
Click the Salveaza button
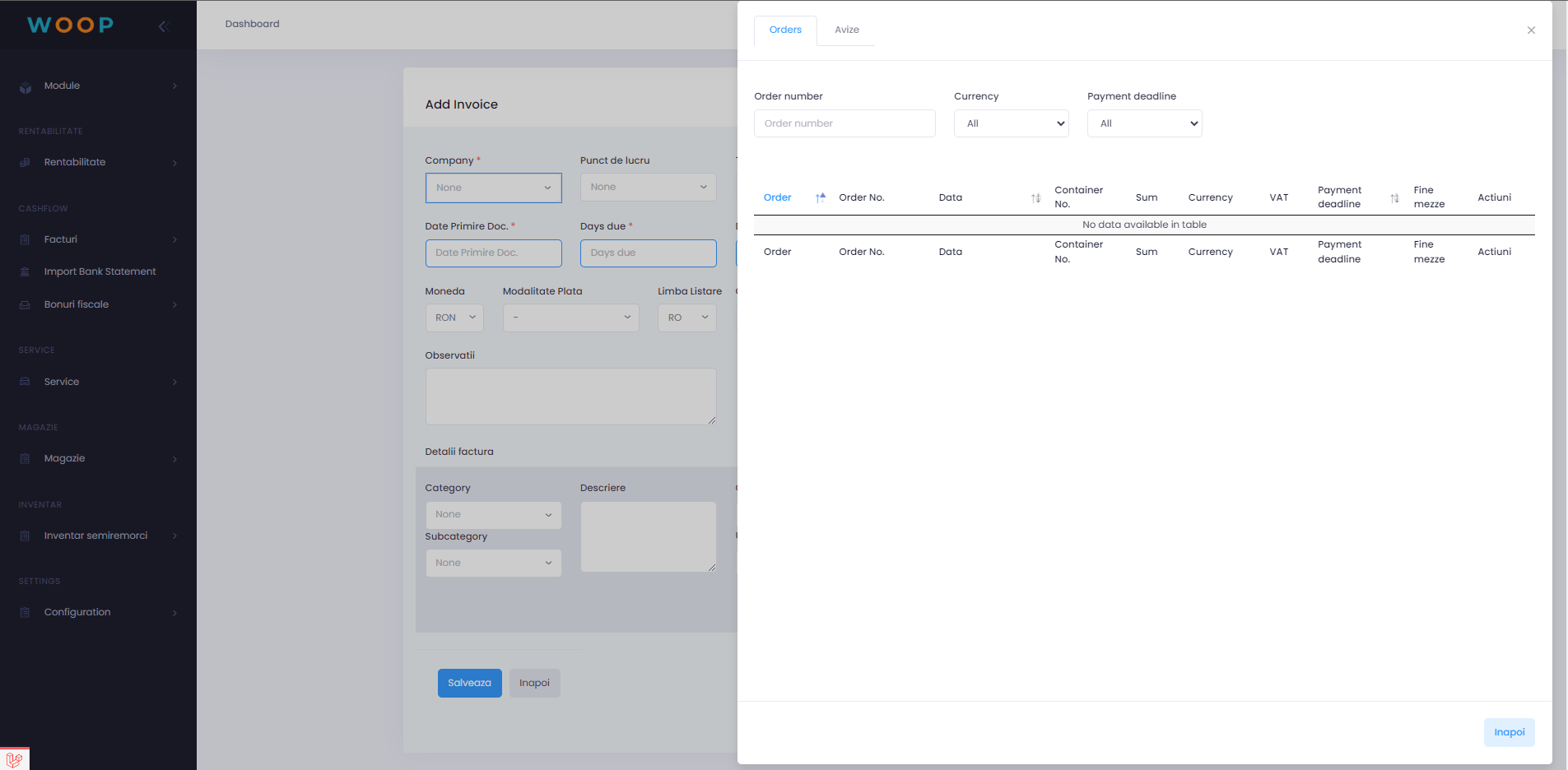coord(469,683)
